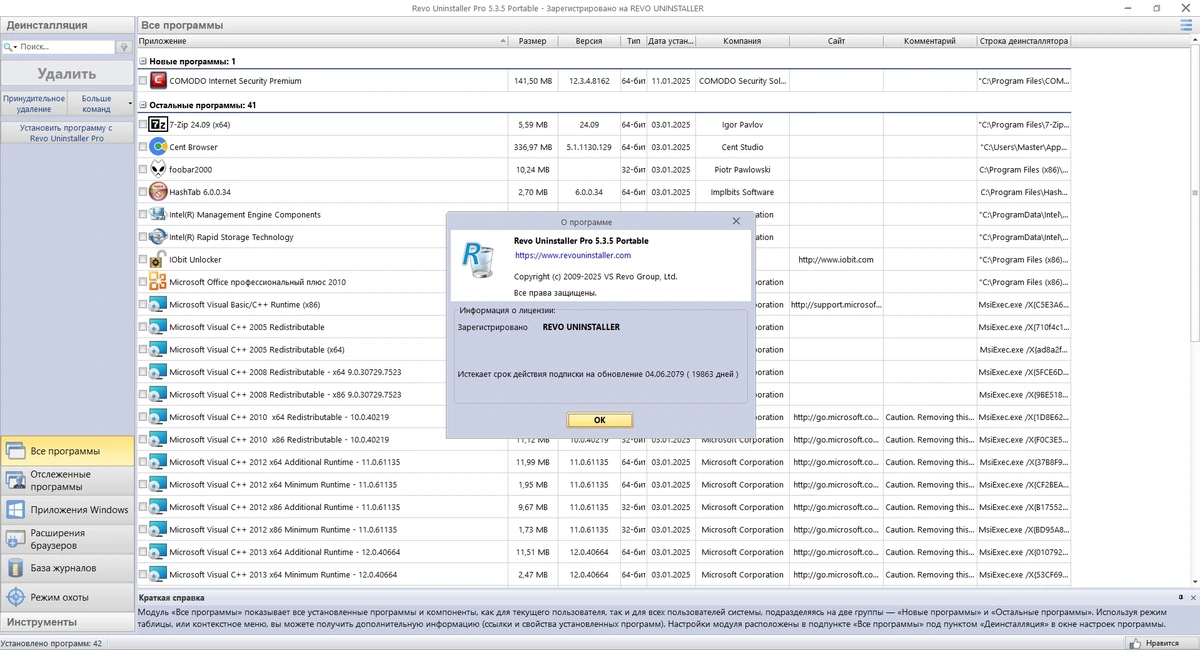Open the Отслеженные программы module
This screenshot has height=650, width=1200.
pos(67,480)
